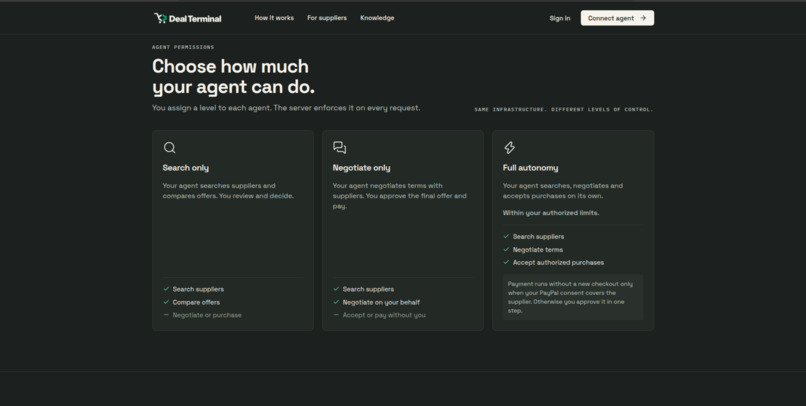Open the How it works page
806x406 pixels.
(x=274, y=18)
